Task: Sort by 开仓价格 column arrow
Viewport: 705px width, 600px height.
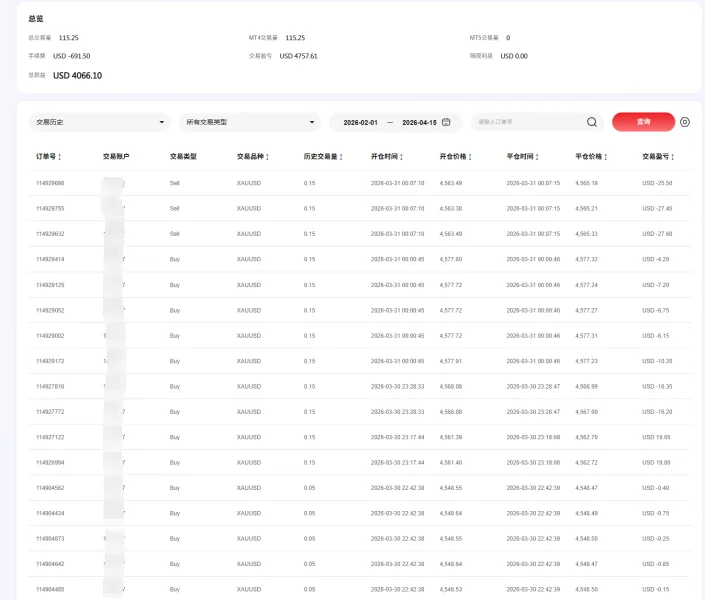Action: 470,157
